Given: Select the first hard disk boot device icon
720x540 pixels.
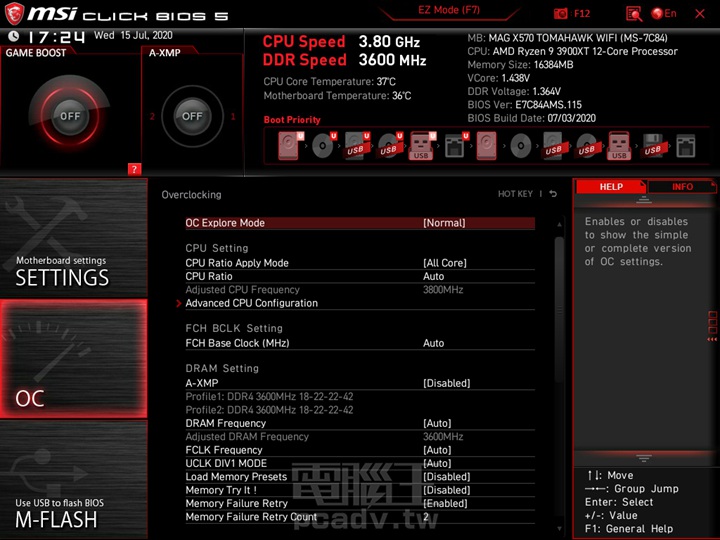Looking at the screenshot, I should 289,146.
